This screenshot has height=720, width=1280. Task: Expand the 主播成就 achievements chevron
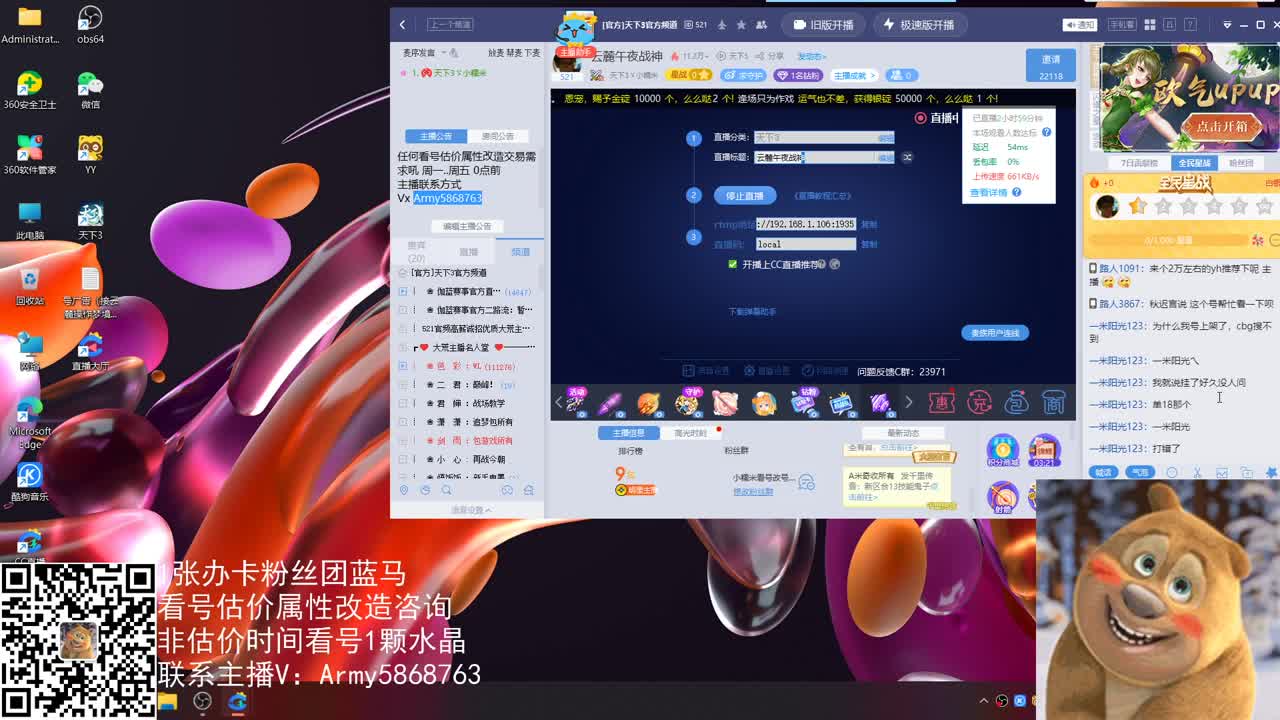coord(873,75)
